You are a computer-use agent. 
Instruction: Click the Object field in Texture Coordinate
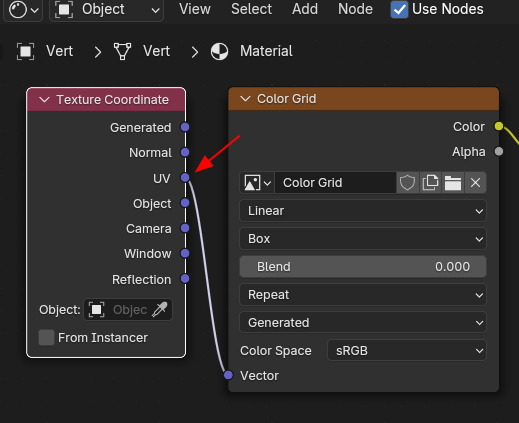coord(128,310)
